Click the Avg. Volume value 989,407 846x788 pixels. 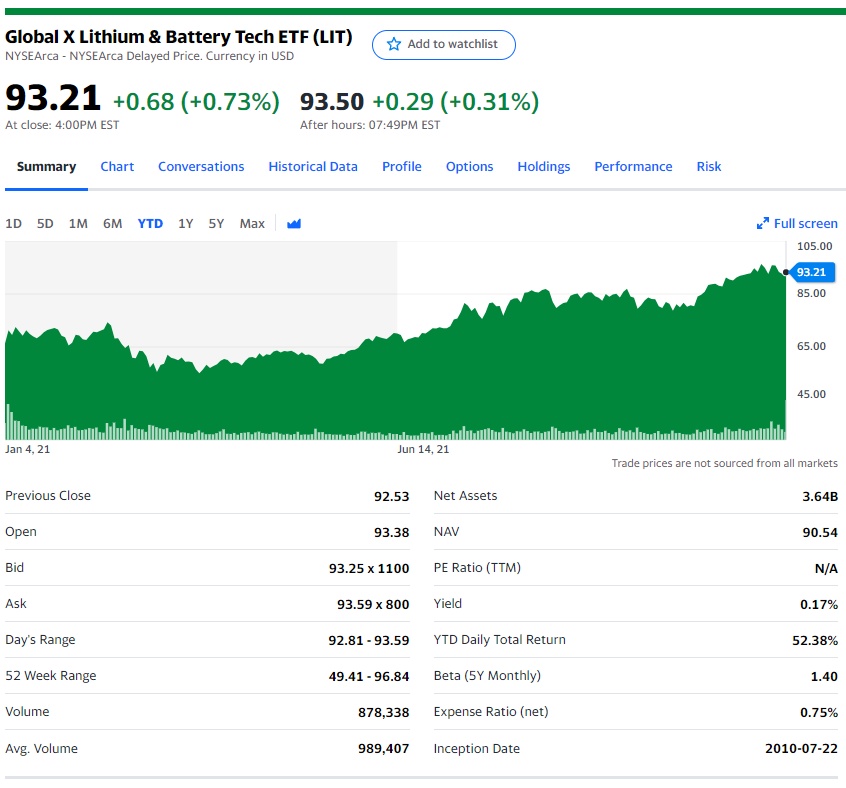tap(384, 749)
